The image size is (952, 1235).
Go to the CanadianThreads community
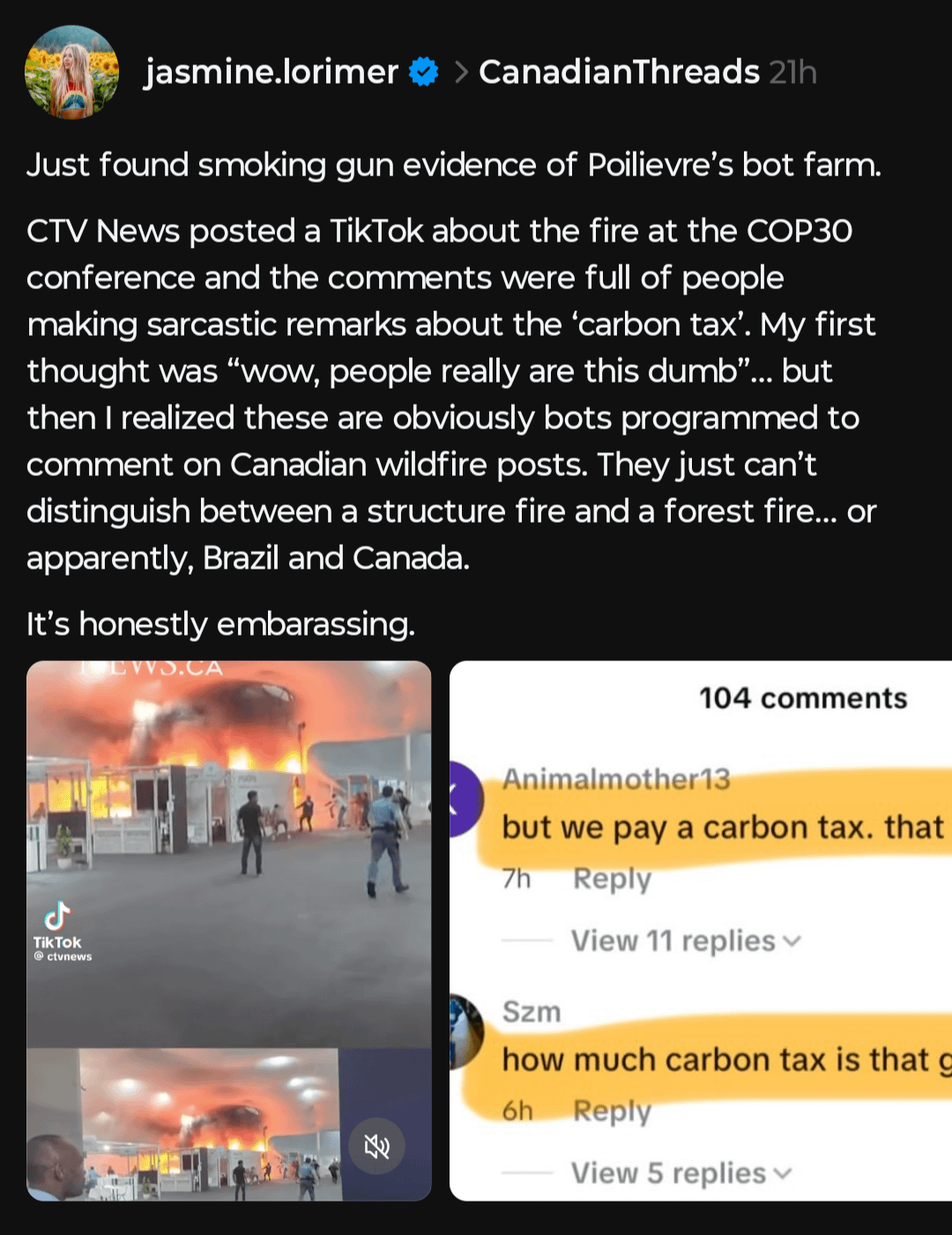[x=619, y=72]
